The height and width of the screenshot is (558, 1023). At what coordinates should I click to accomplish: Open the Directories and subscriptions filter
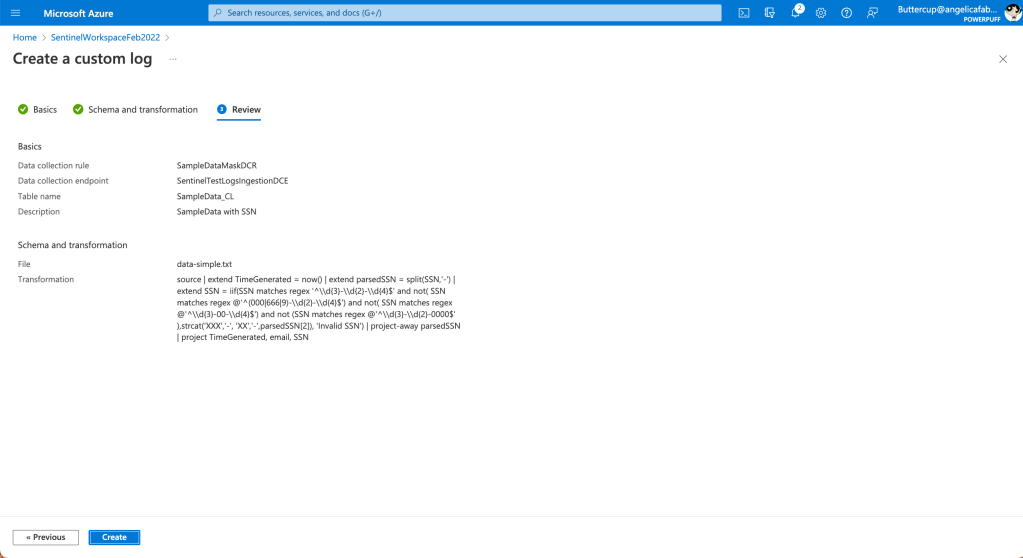[x=770, y=13]
